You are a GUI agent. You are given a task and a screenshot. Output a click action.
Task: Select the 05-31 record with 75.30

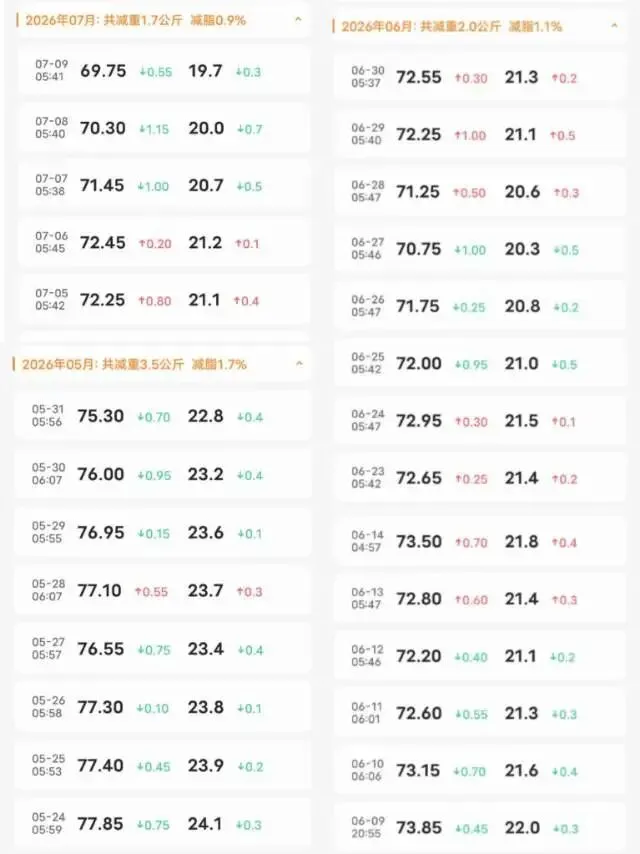(x=162, y=416)
